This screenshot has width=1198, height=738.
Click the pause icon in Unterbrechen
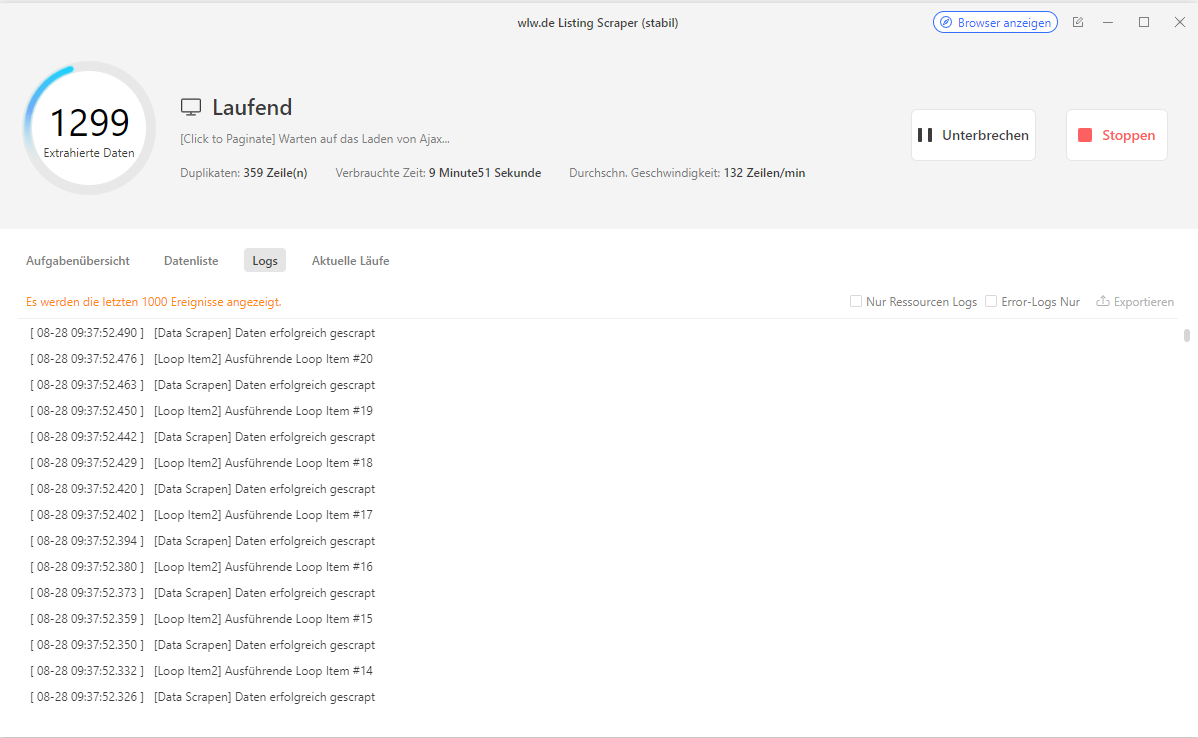[924, 135]
